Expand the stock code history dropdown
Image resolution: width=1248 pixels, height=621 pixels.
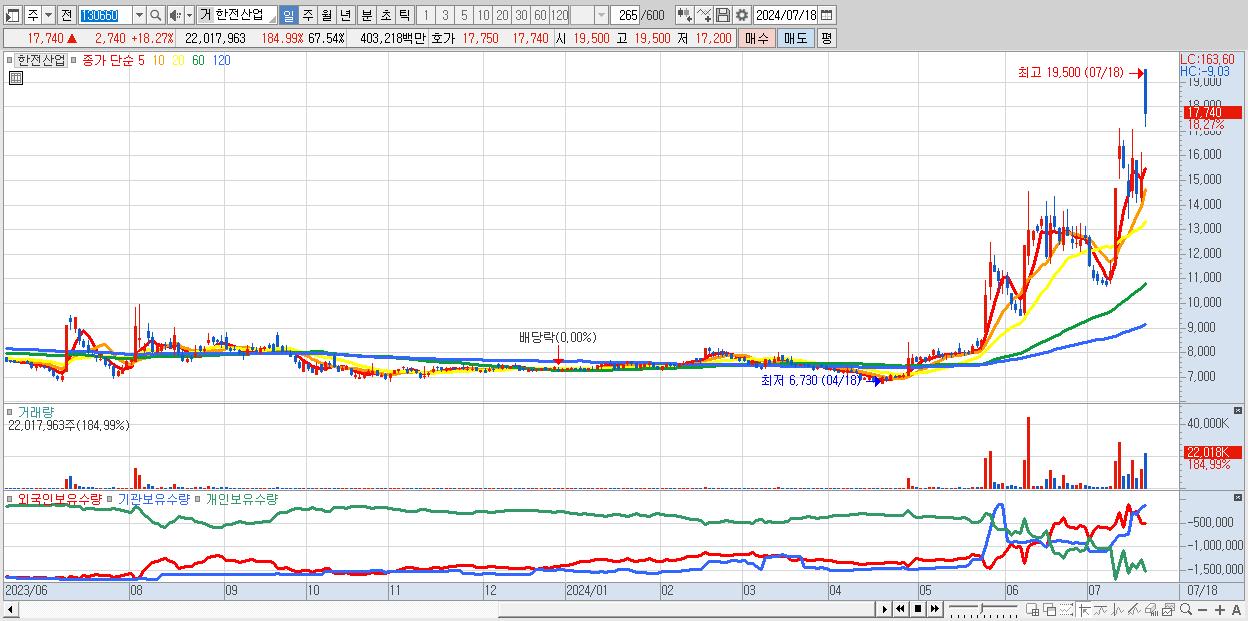click(x=139, y=15)
